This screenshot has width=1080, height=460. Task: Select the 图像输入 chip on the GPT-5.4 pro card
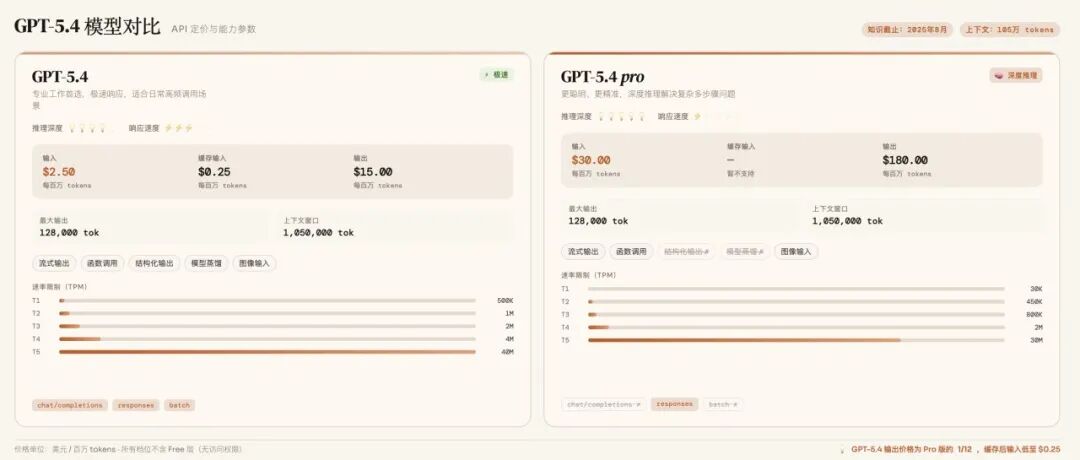[796, 251]
